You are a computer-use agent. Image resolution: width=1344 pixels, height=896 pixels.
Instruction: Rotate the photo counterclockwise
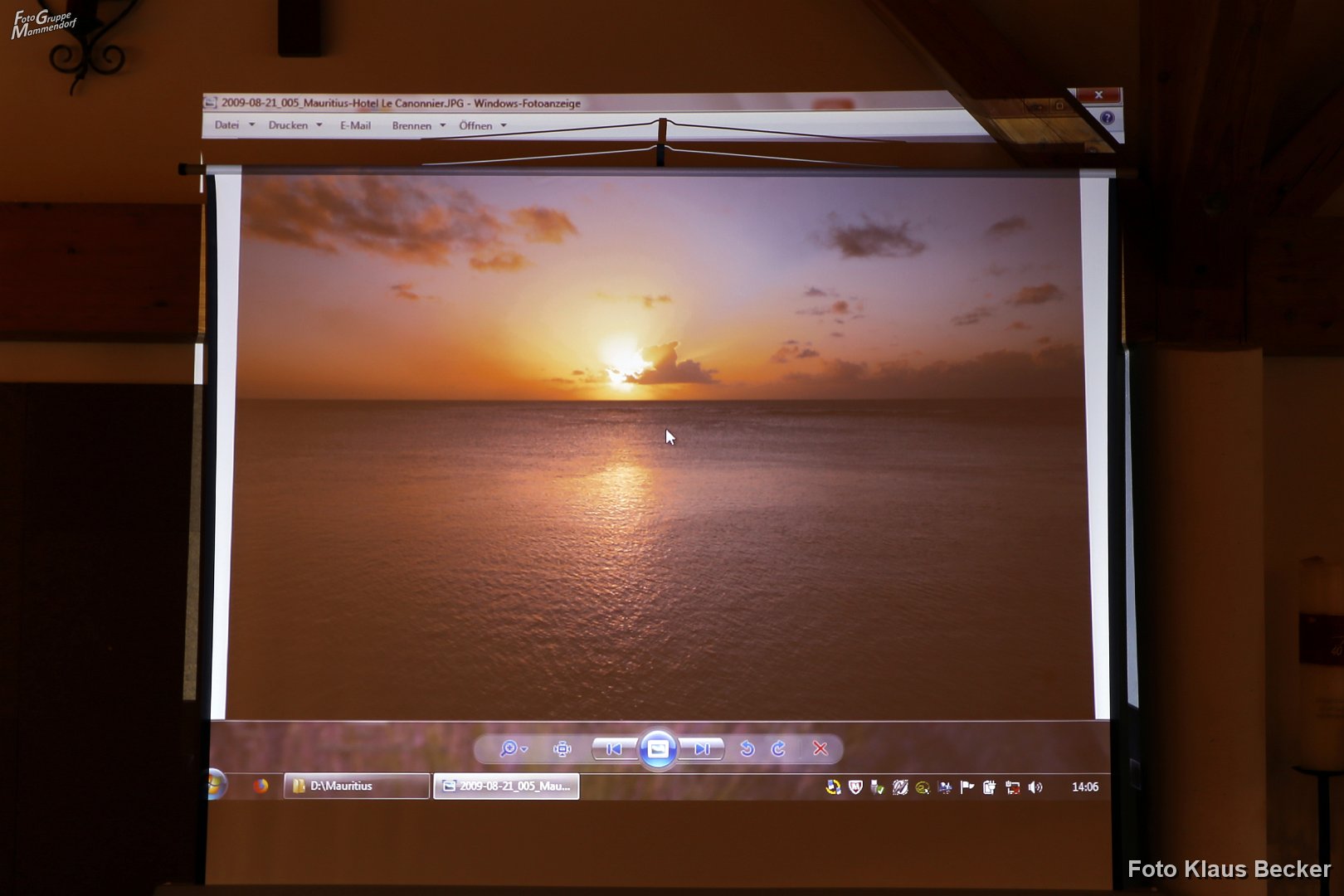pos(747,749)
